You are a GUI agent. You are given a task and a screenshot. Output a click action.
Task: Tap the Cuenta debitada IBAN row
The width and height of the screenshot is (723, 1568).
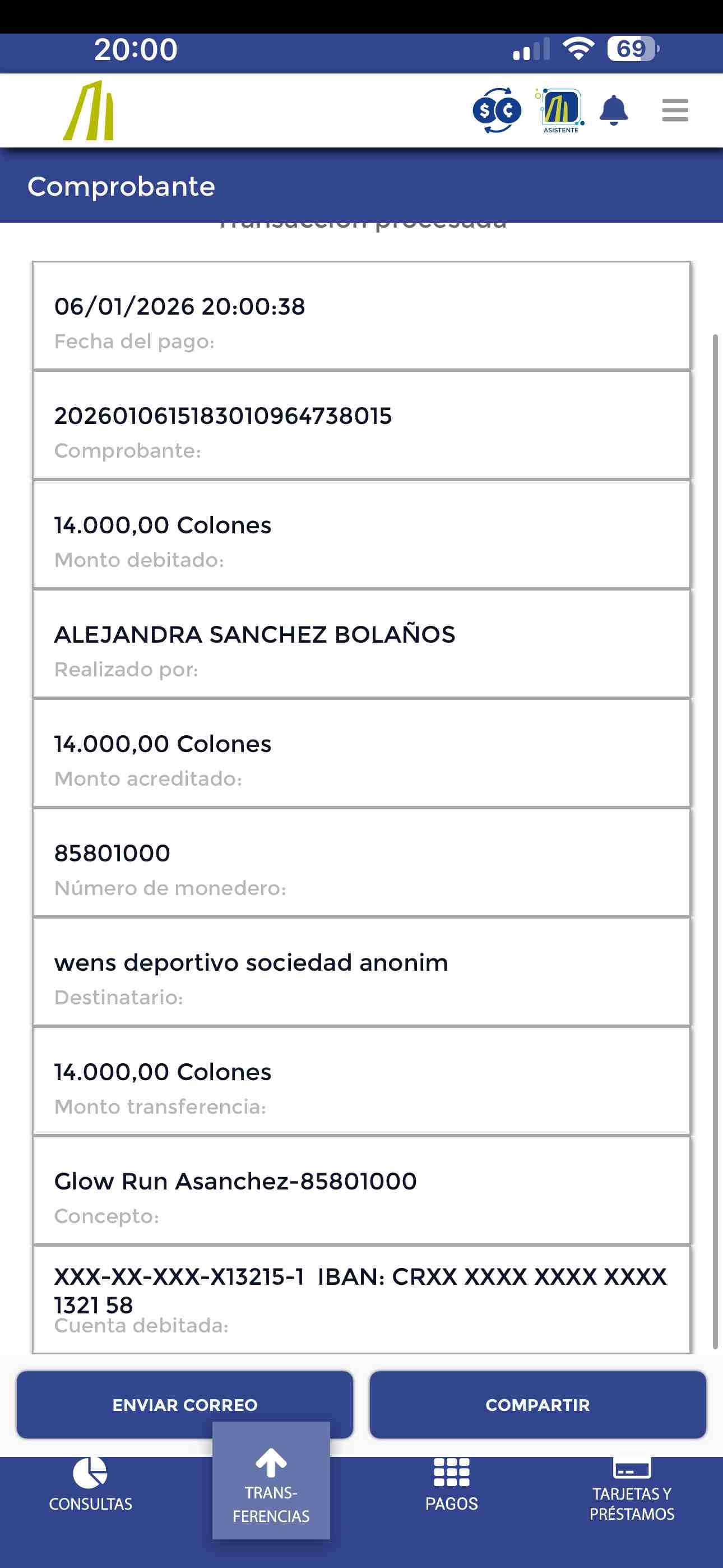click(361, 1298)
